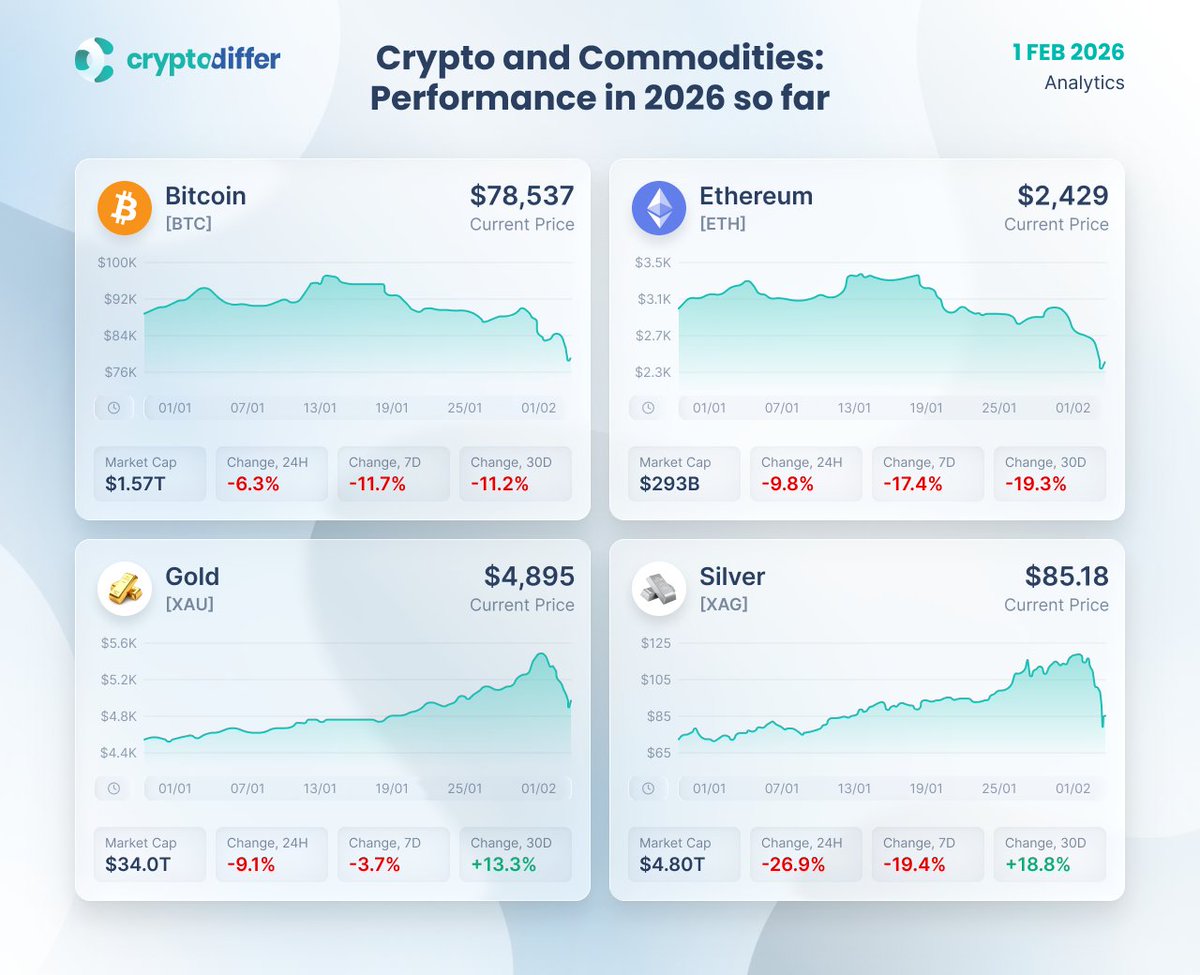The height and width of the screenshot is (975, 1200).
Task: Click the clock icon under Gold chart
Action: click(114, 788)
